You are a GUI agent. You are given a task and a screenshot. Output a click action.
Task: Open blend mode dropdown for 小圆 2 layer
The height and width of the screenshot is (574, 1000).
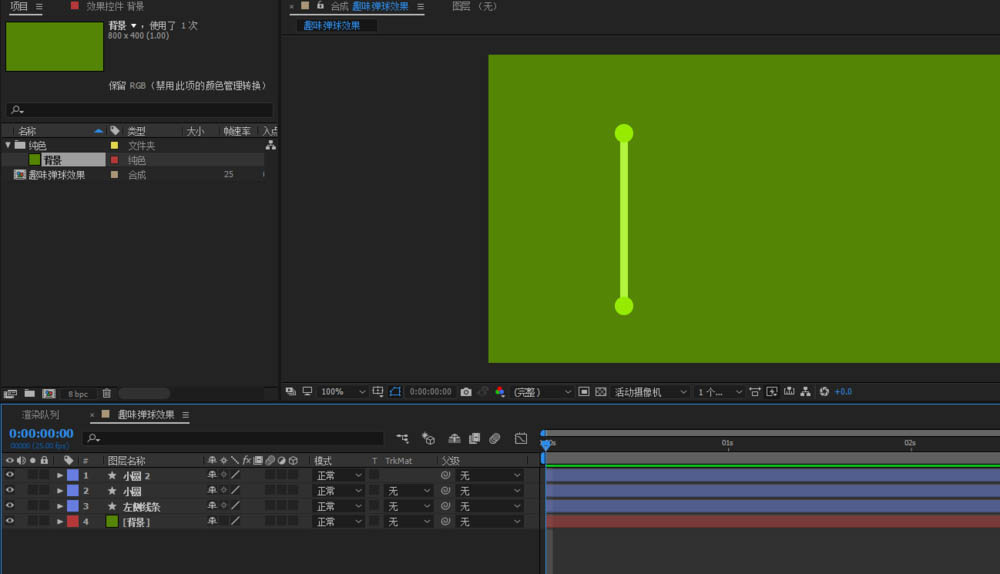[x=339, y=475]
